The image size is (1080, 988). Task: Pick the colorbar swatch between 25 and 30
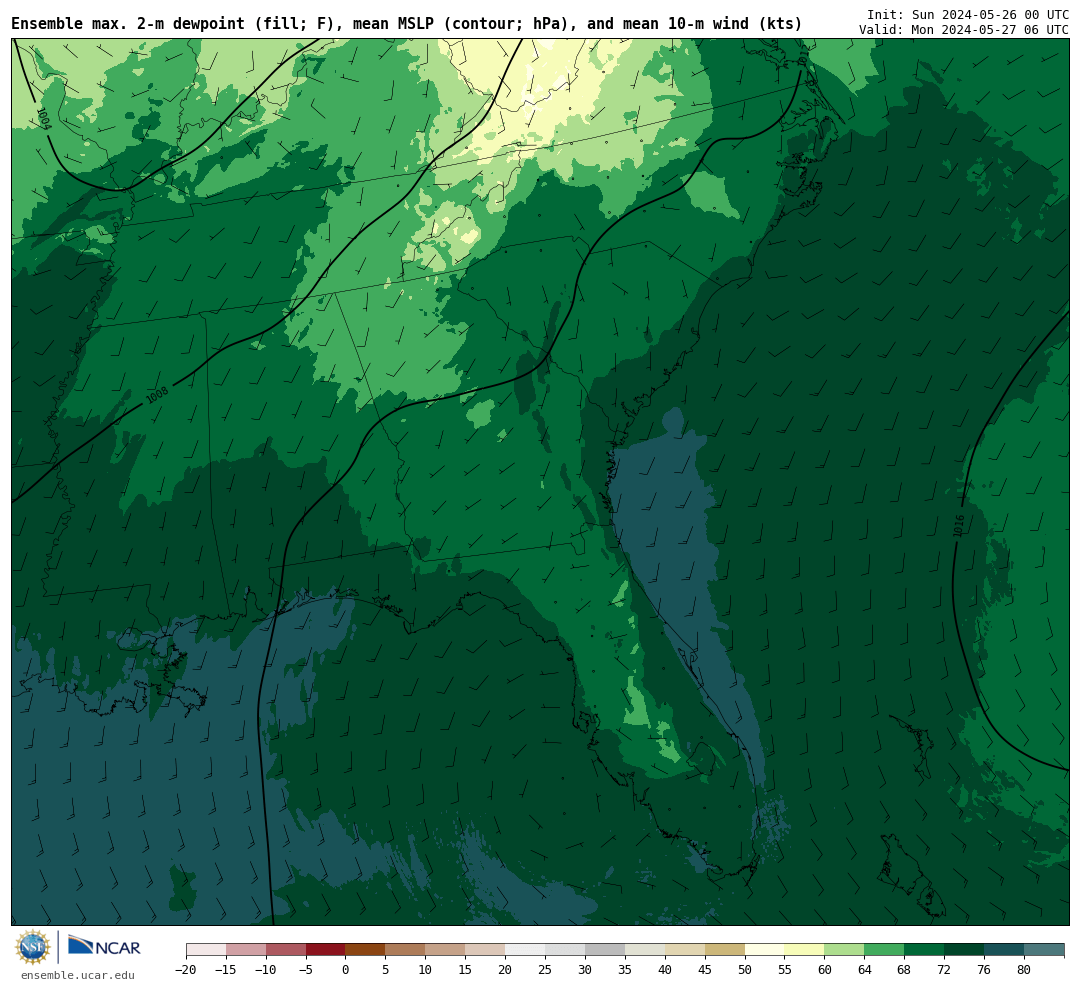(565, 950)
